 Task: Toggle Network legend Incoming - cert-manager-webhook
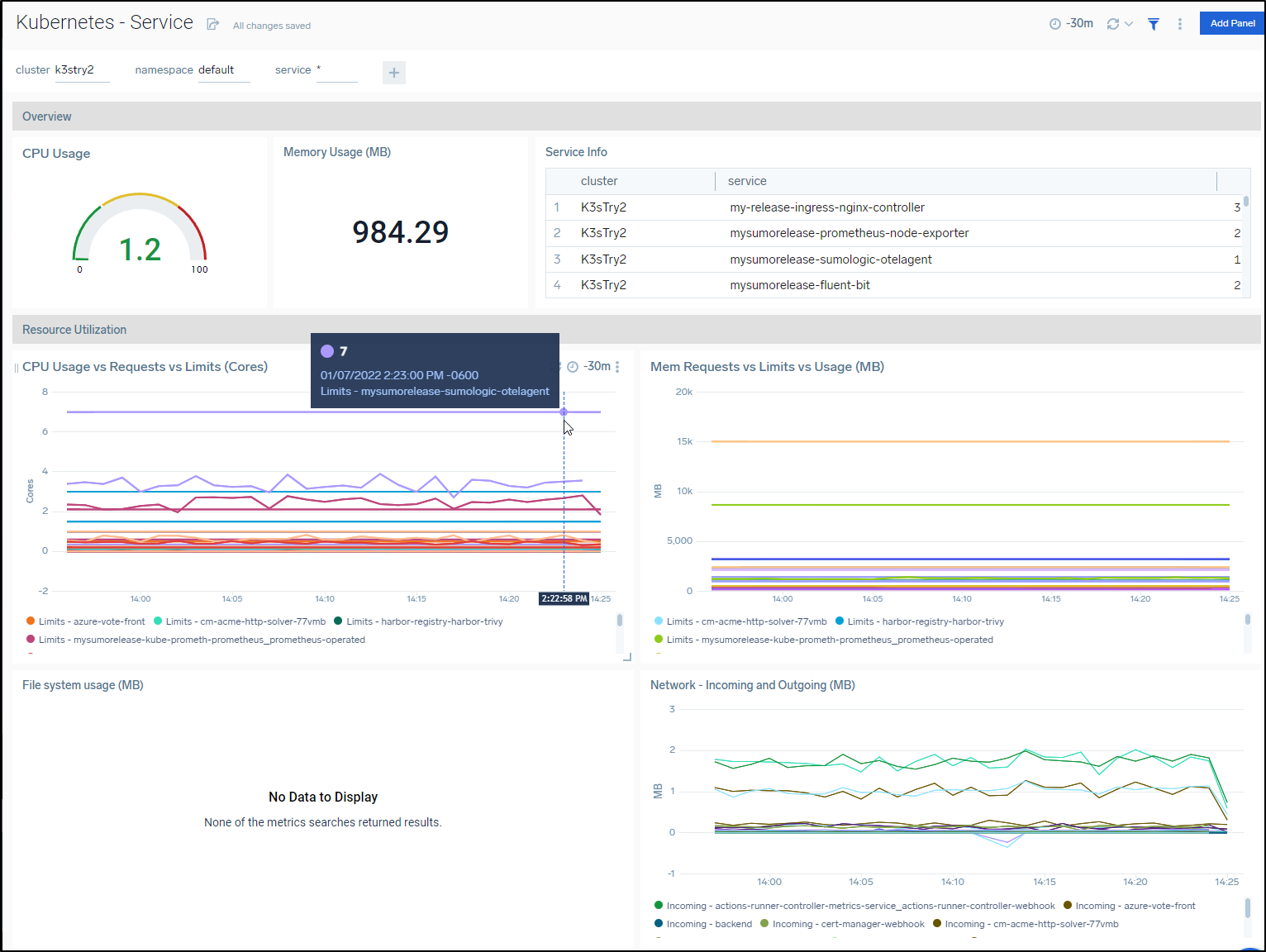coord(842,924)
